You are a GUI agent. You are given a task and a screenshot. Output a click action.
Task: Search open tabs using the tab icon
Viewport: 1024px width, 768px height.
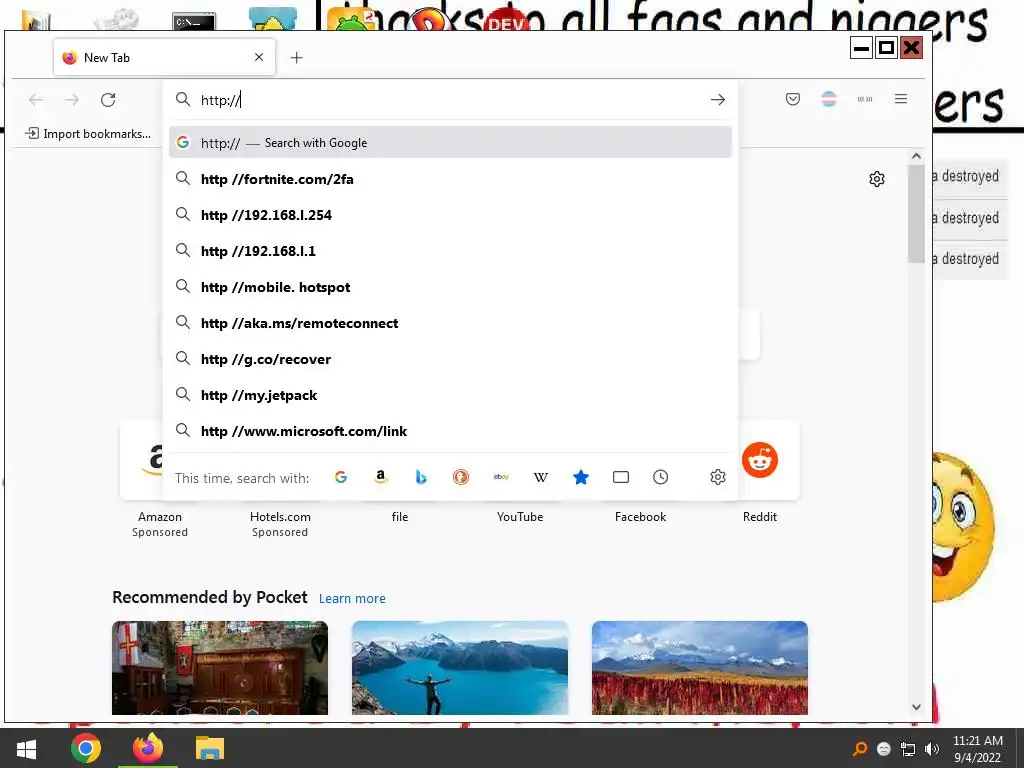click(621, 477)
